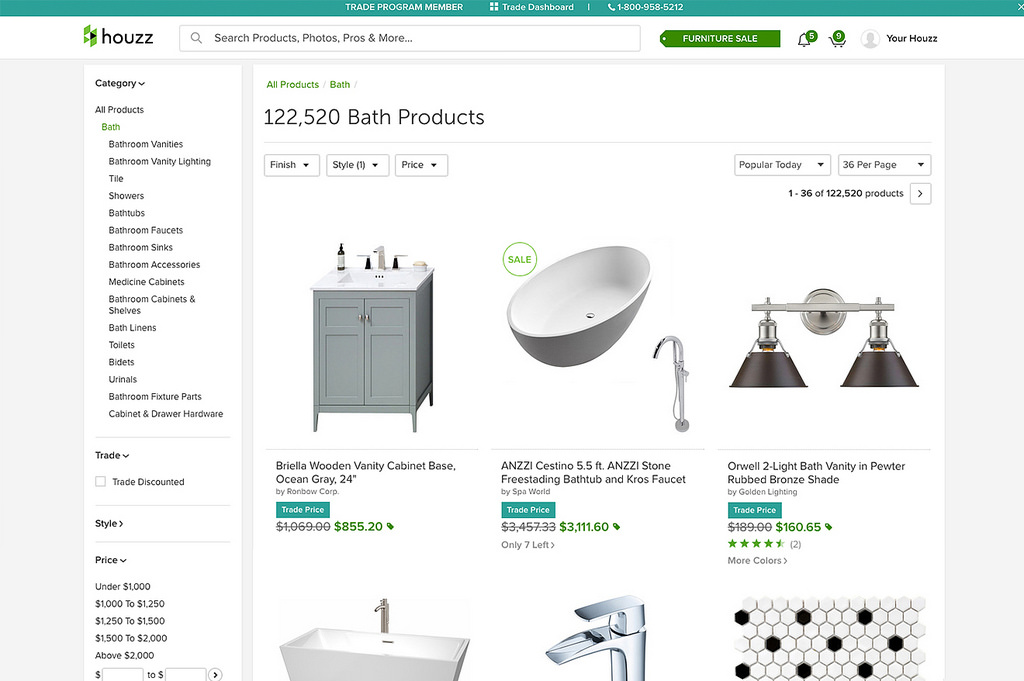Open the notifications bell
This screenshot has width=1024, height=681.
click(x=804, y=39)
